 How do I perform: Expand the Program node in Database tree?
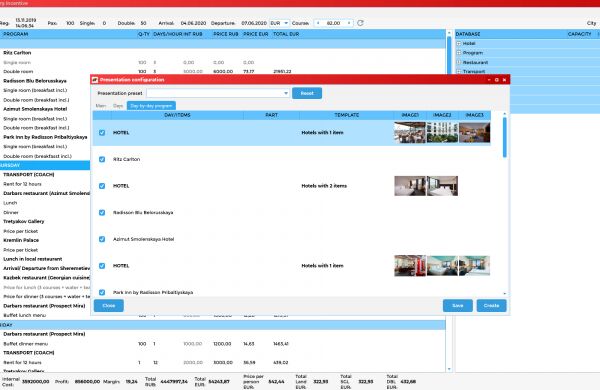click(x=459, y=53)
